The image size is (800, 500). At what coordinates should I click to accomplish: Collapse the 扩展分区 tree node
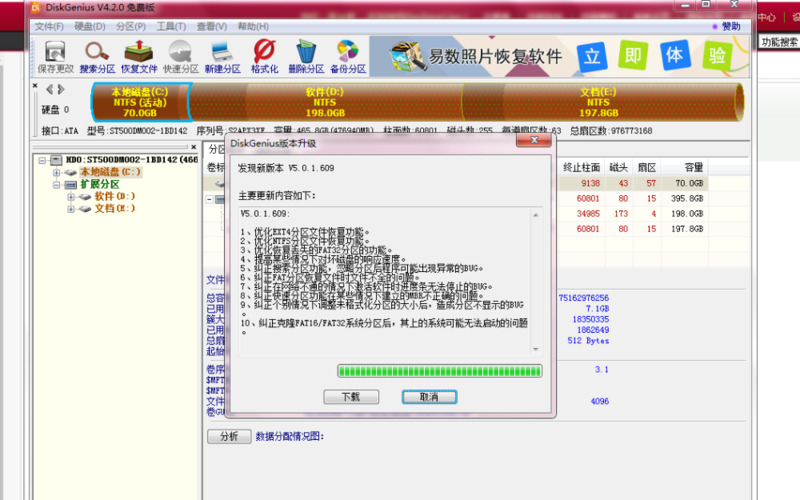[x=57, y=185]
